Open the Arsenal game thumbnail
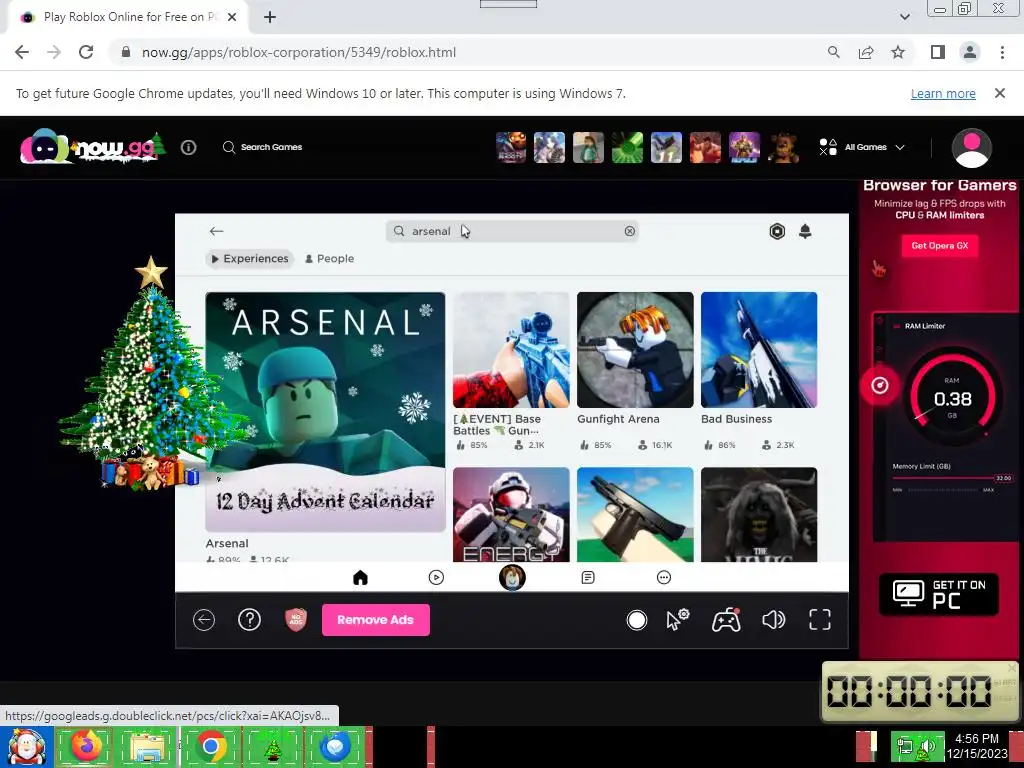 (325, 412)
